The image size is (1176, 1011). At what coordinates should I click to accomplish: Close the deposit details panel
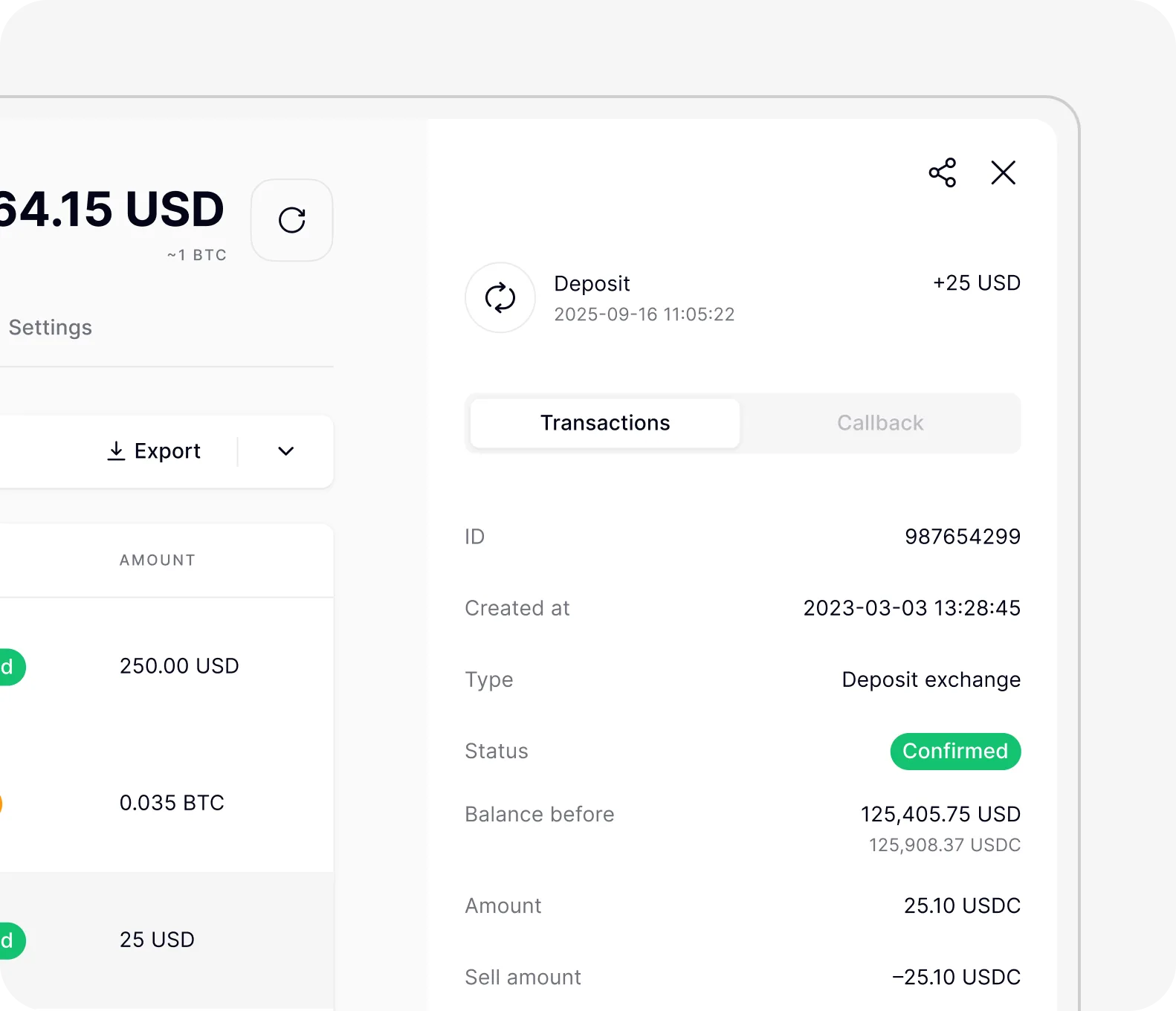point(1003,172)
